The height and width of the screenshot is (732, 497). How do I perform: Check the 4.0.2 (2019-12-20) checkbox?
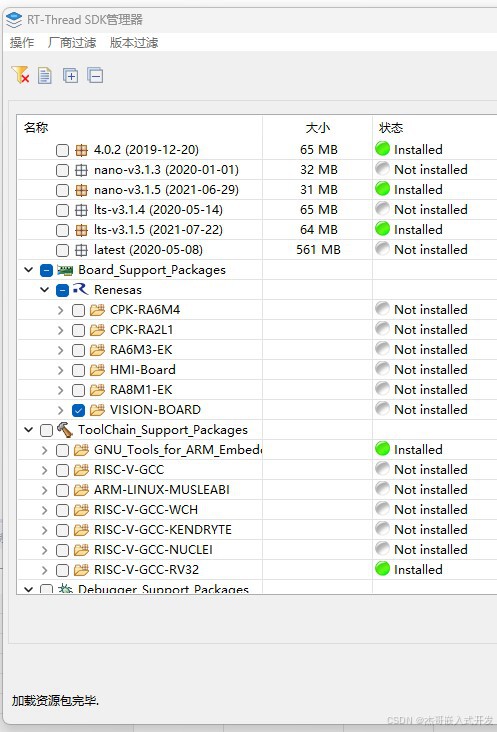(x=62, y=150)
